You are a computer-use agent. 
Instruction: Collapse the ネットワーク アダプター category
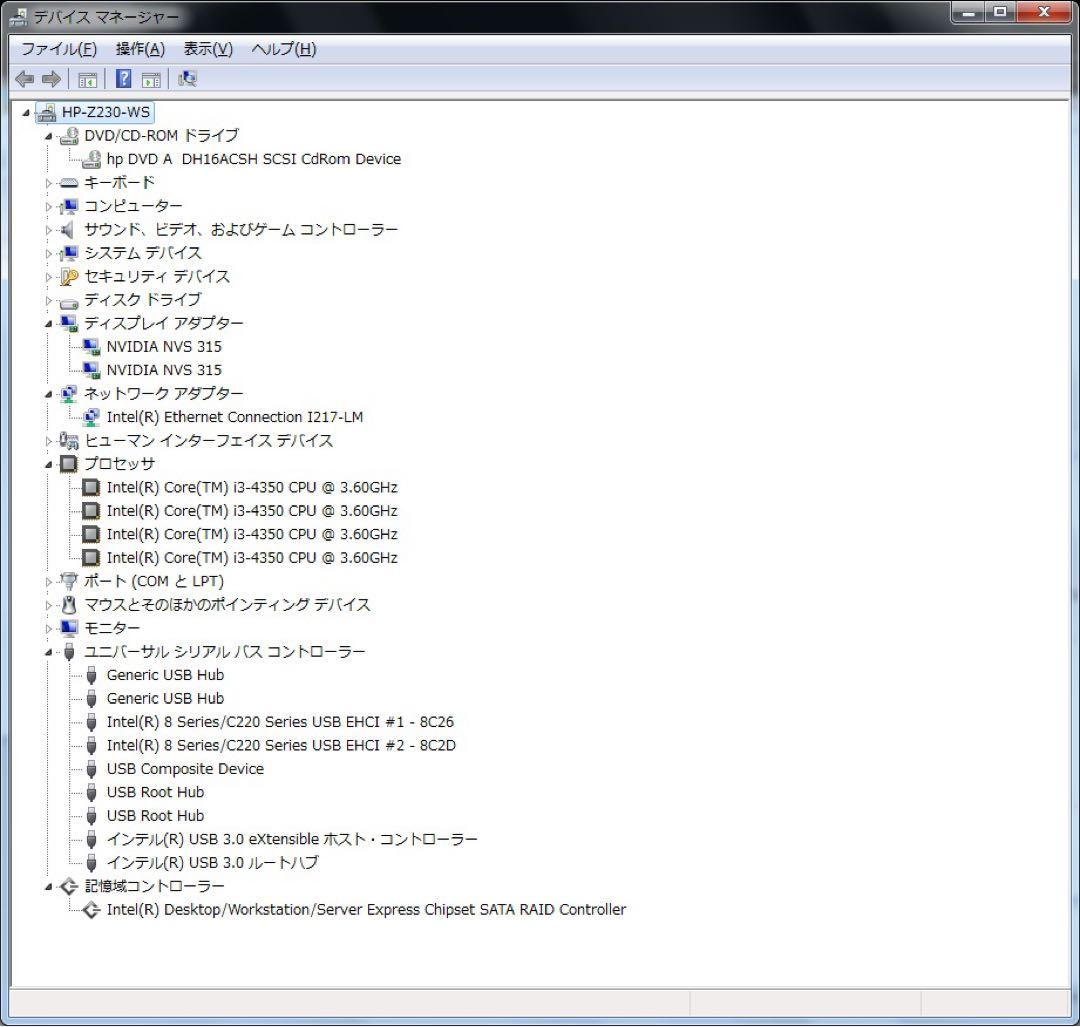click(x=49, y=394)
